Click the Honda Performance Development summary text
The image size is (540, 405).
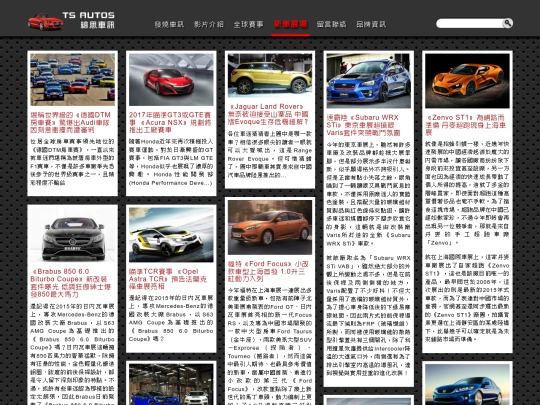coord(171,162)
